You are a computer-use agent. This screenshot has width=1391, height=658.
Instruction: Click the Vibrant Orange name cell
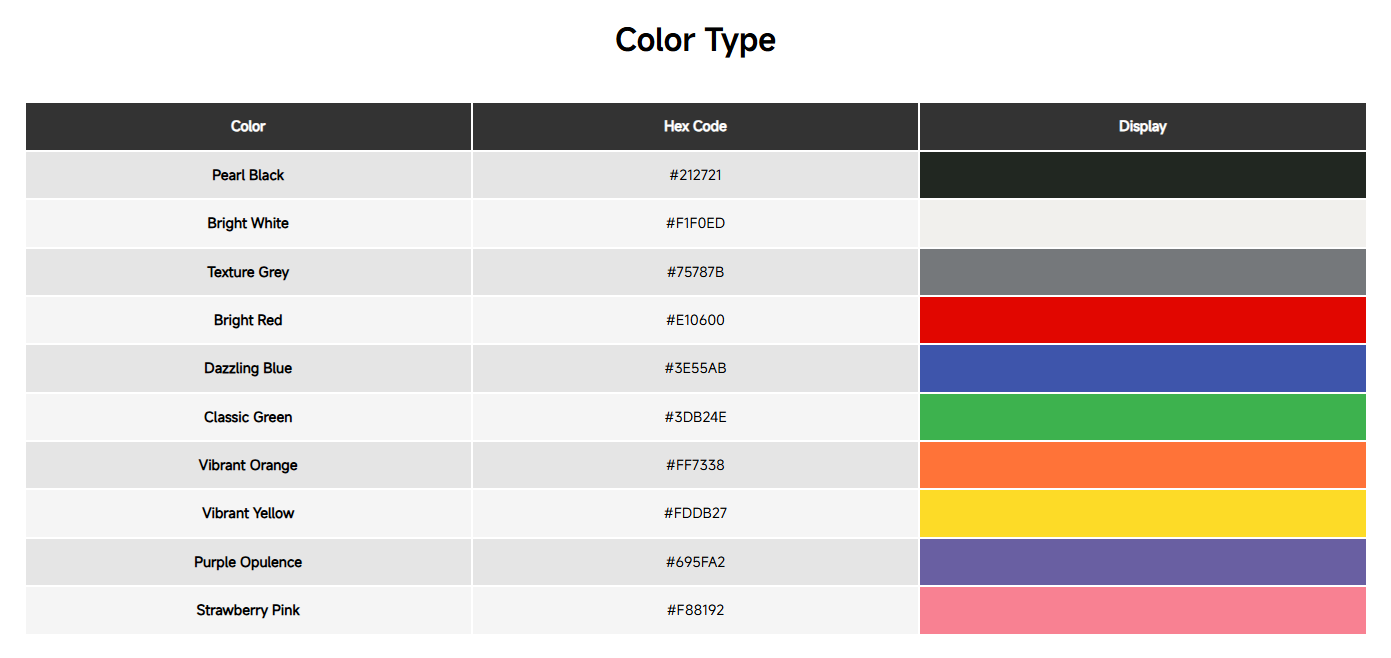pyautogui.click(x=248, y=465)
